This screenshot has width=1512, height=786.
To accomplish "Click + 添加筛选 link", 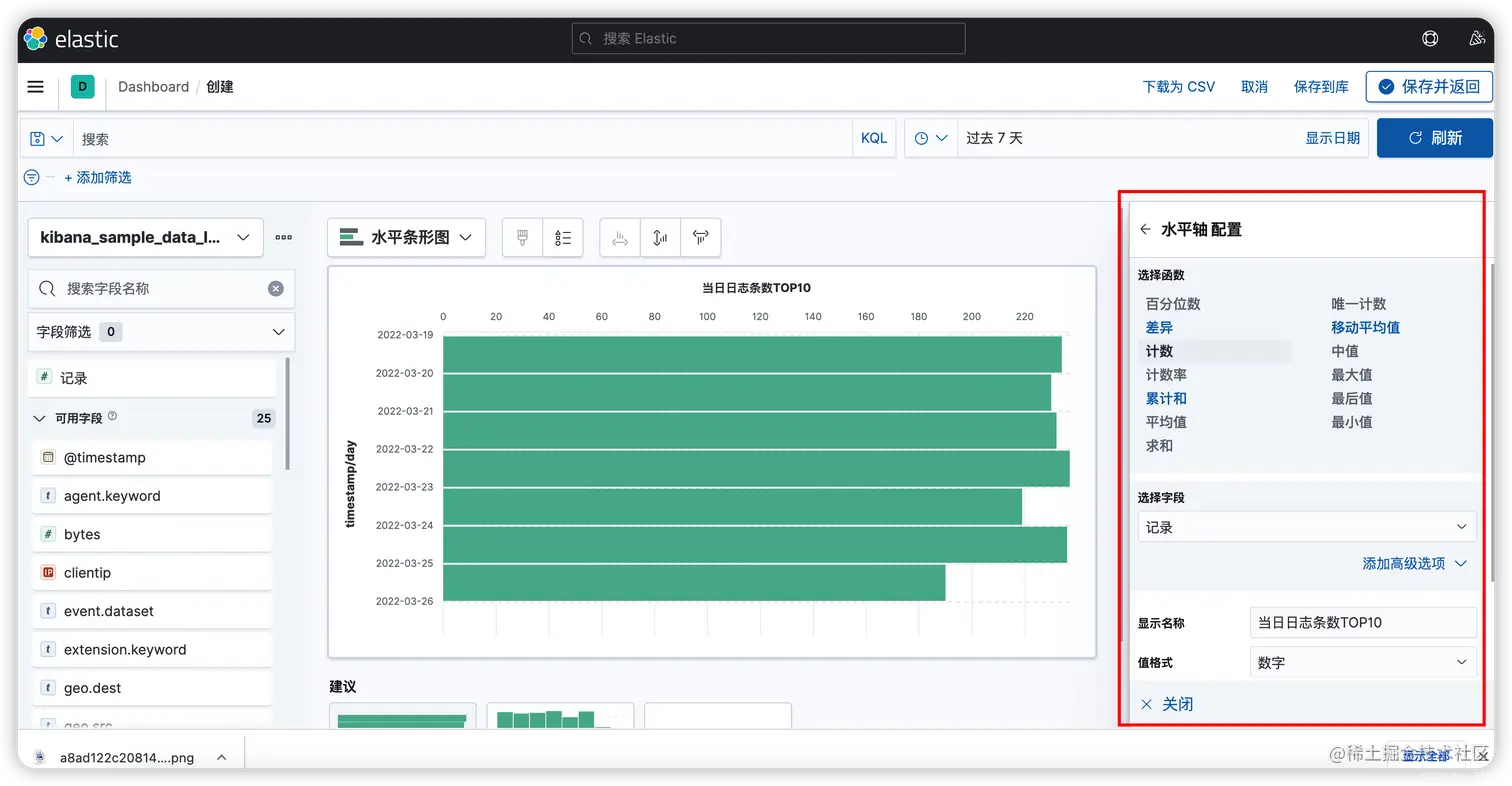I will coord(98,177).
